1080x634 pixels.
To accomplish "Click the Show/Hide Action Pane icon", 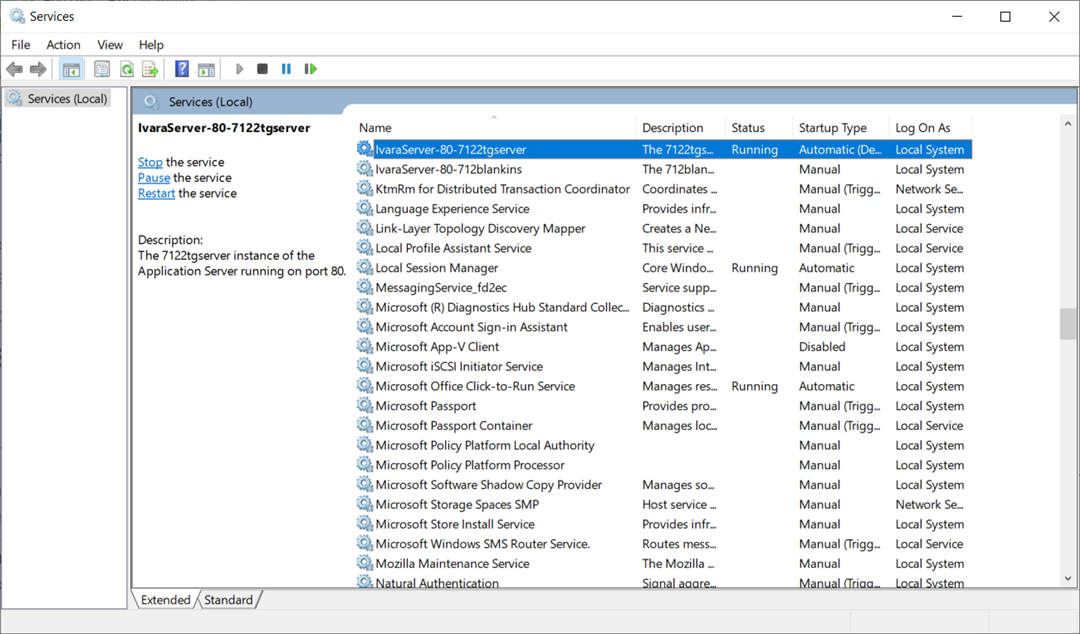I will 206,69.
